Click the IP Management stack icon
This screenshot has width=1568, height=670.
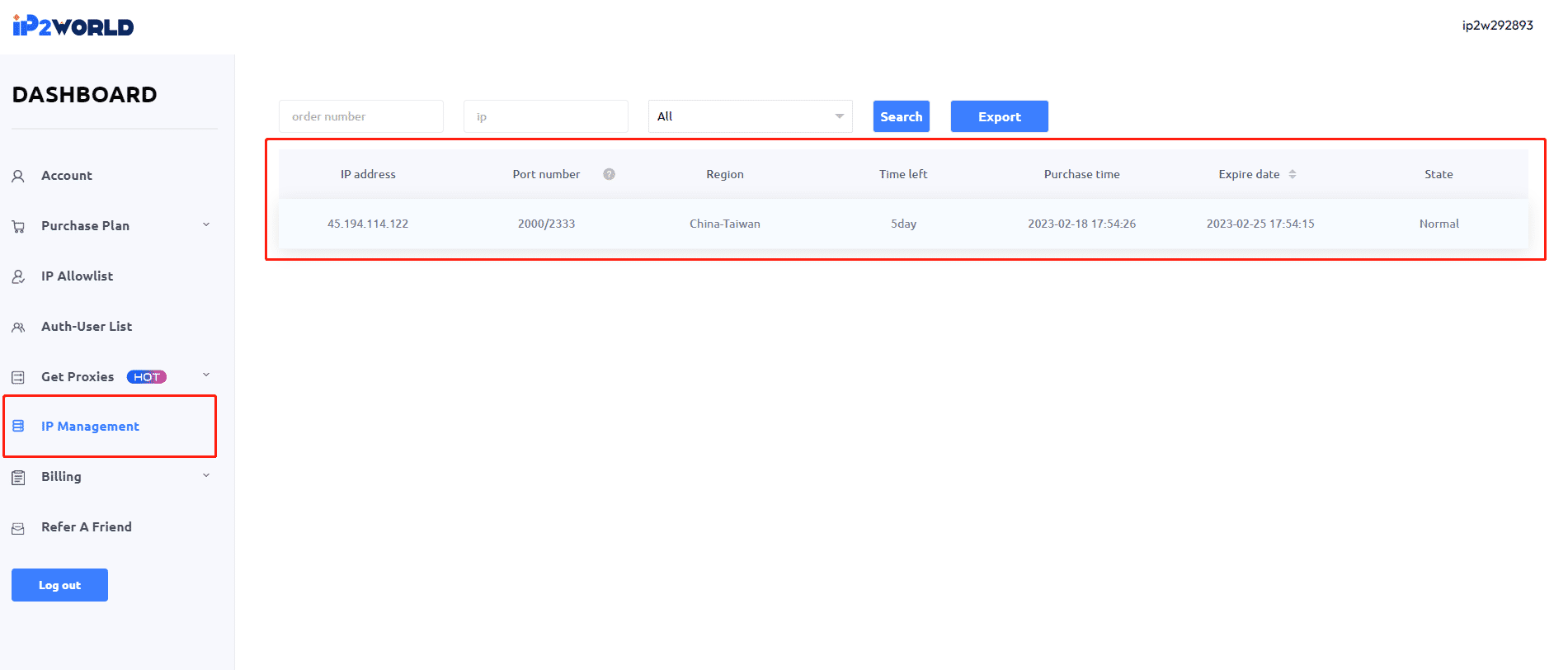18,427
